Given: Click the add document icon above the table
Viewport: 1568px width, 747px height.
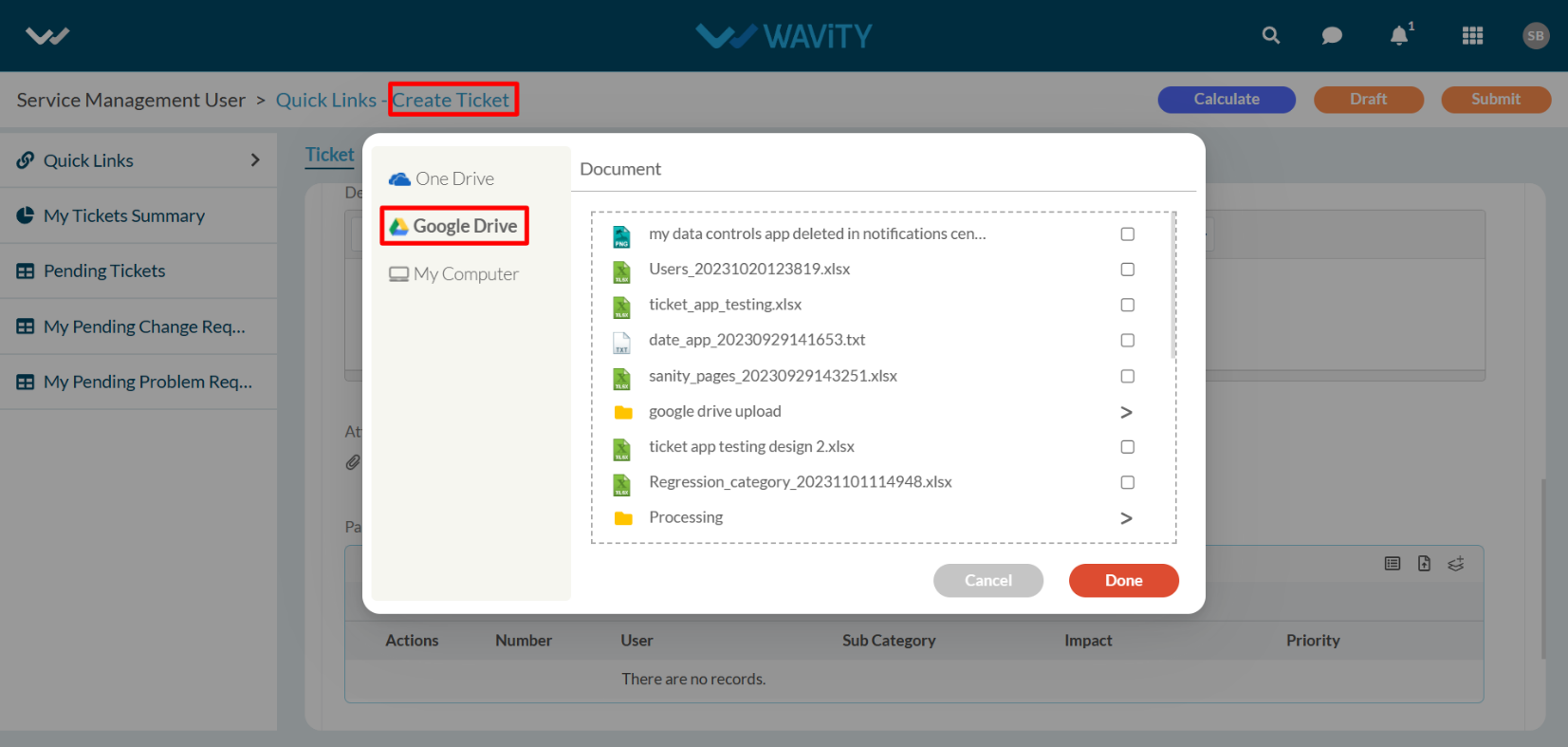Looking at the screenshot, I should click(1424, 564).
